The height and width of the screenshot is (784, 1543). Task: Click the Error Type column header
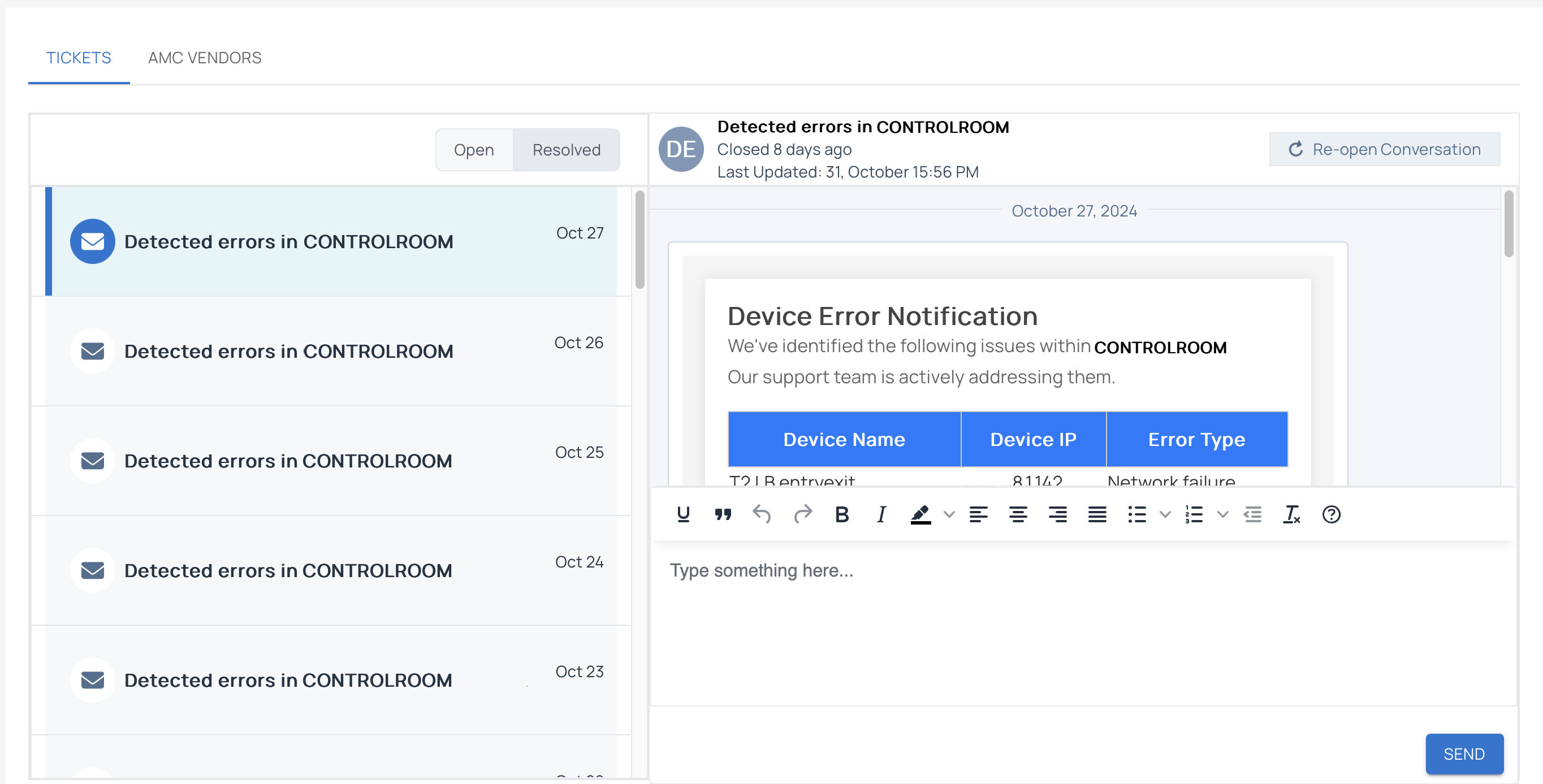pos(1196,439)
